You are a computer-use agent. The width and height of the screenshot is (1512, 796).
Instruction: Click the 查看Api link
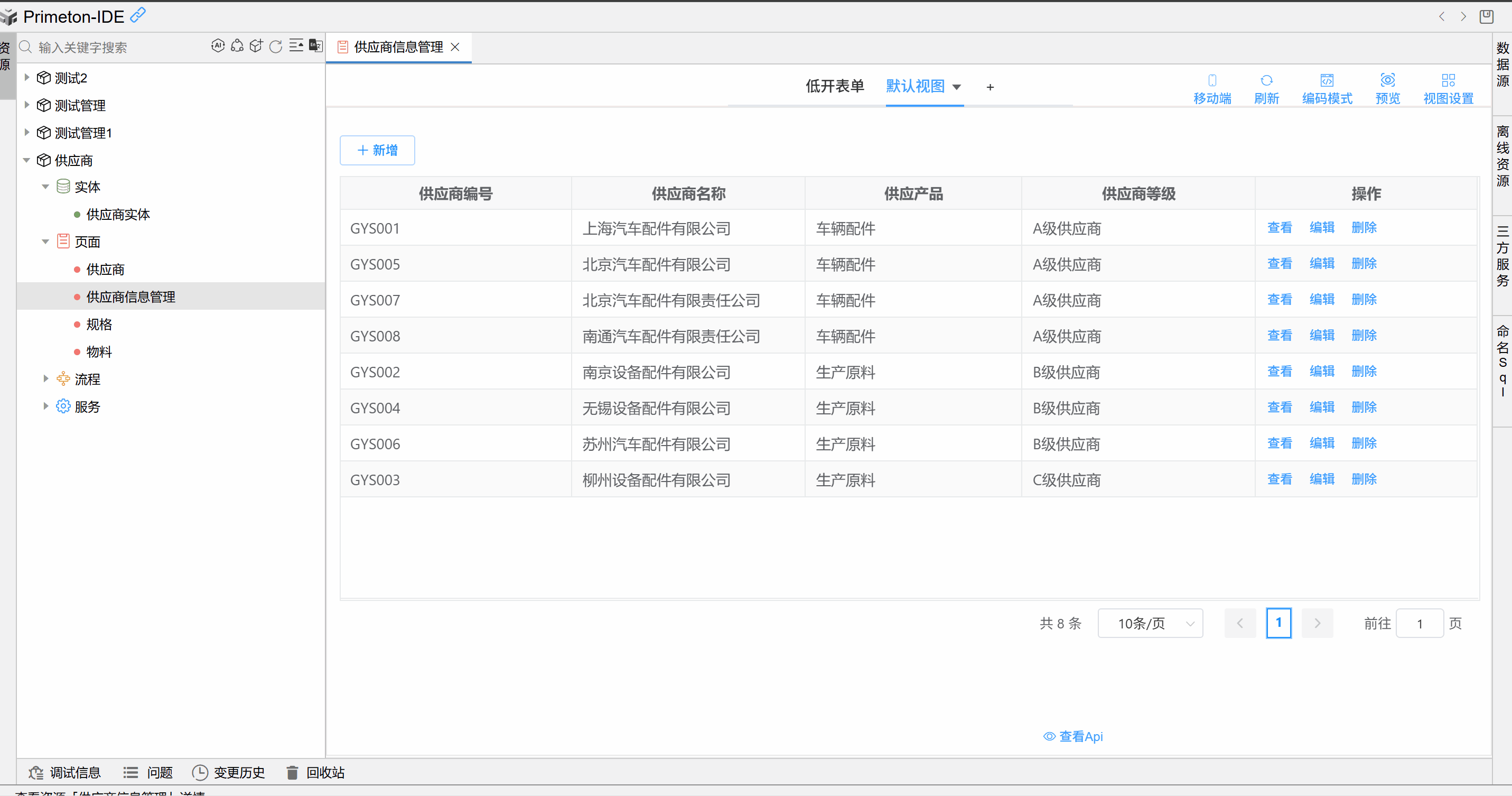point(1073,736)
